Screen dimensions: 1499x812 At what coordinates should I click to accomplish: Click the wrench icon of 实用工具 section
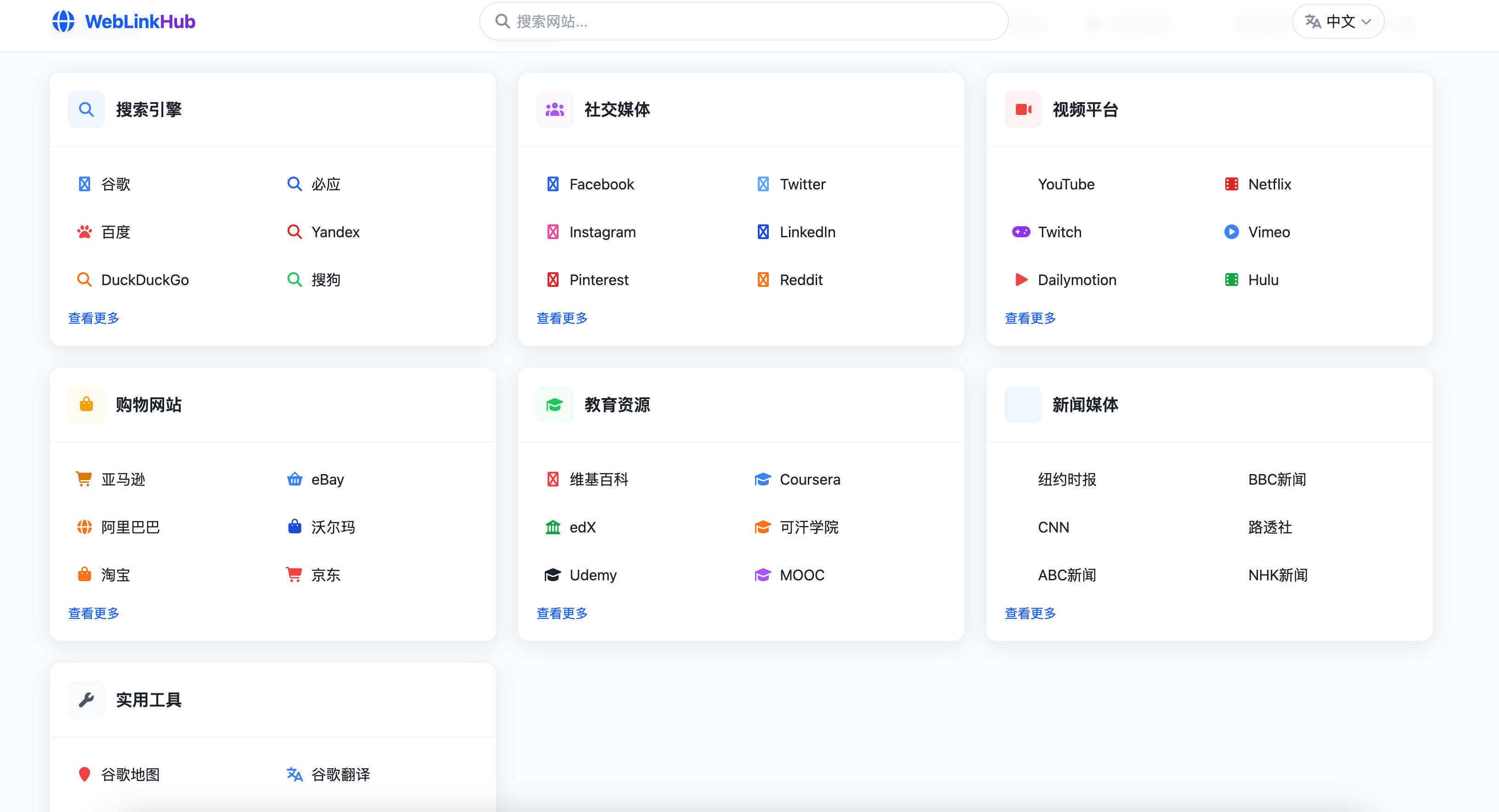coord(86,700)
